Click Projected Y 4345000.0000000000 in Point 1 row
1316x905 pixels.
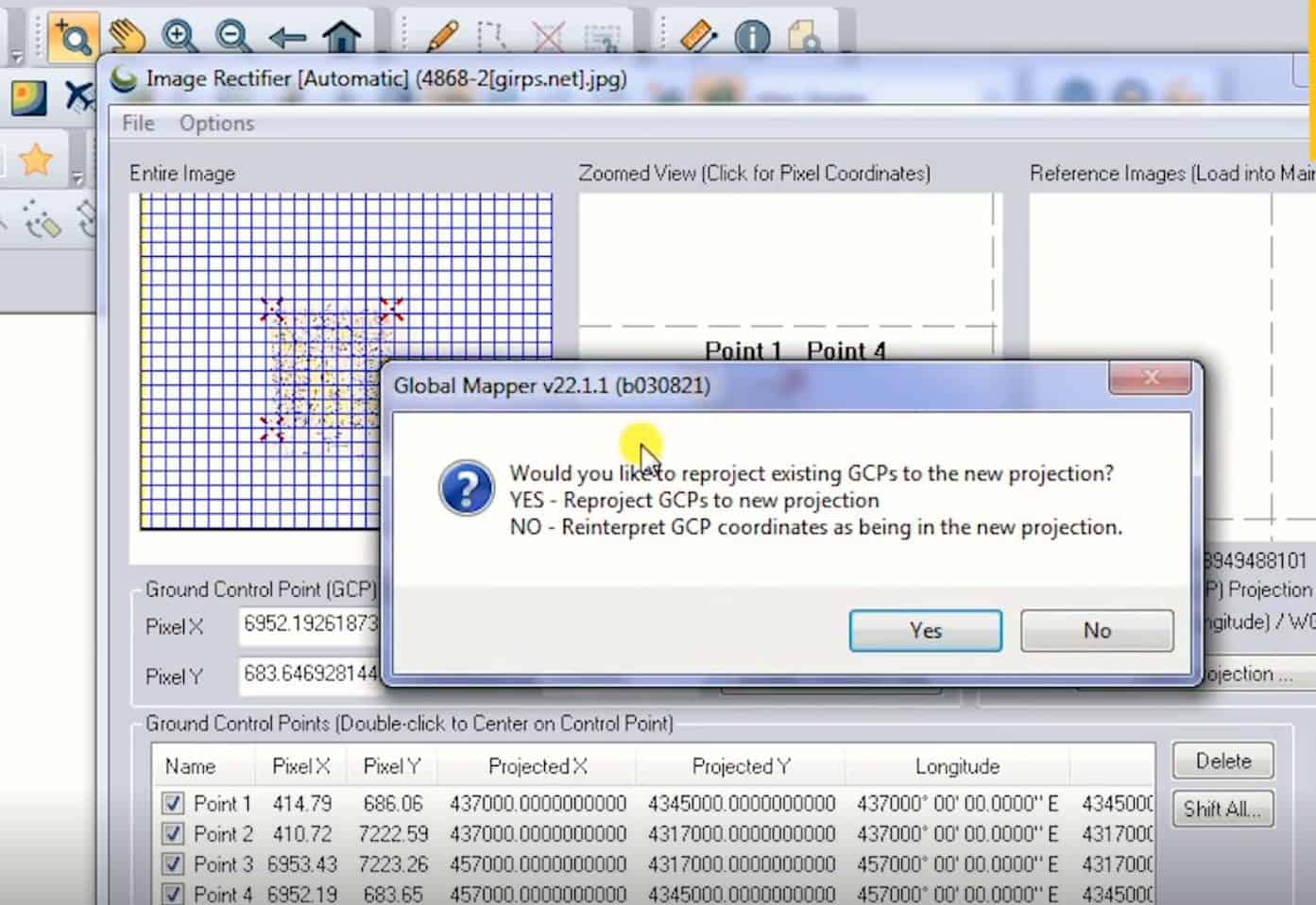tap(742, 804)
